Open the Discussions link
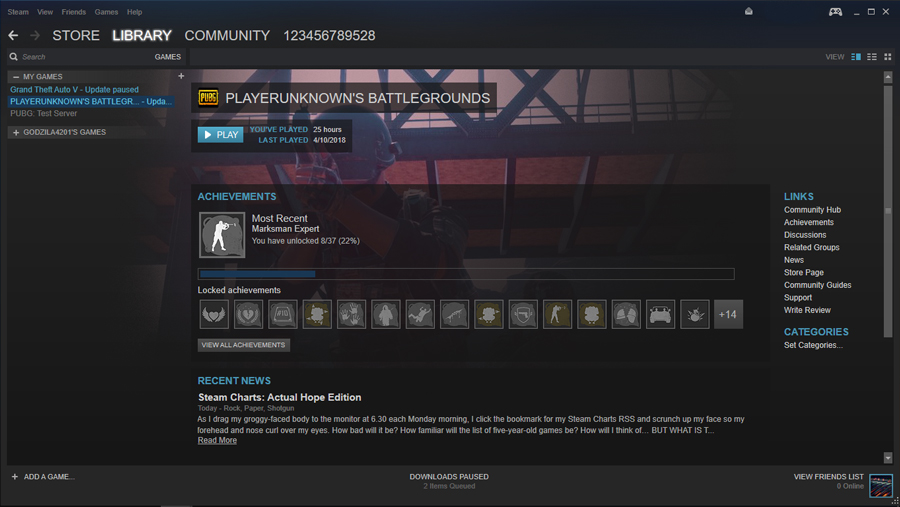Viewport: 900px width, 507px height. pyautogui.click(x=805, y=235)
